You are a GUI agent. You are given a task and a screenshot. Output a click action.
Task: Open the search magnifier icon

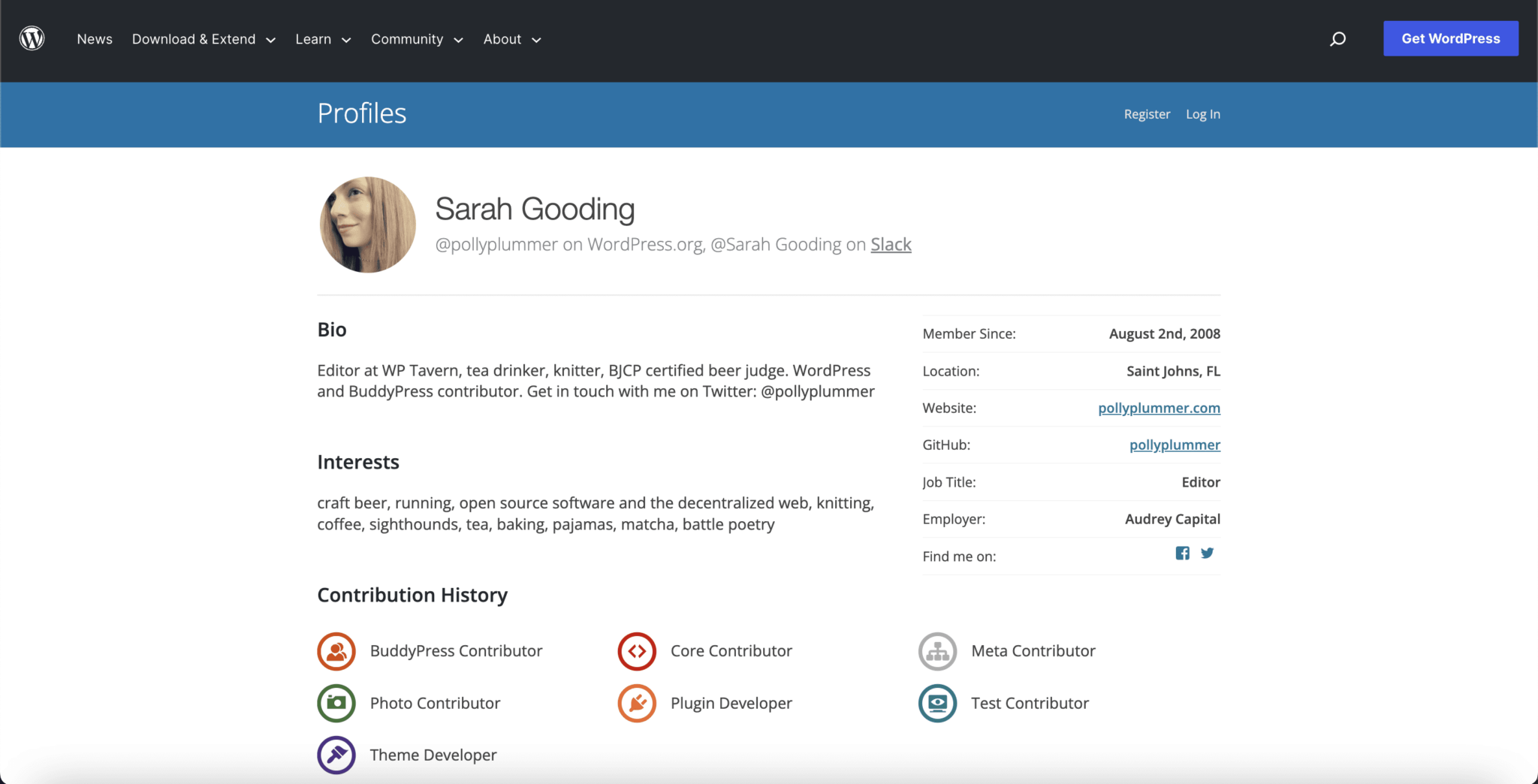1337,39
